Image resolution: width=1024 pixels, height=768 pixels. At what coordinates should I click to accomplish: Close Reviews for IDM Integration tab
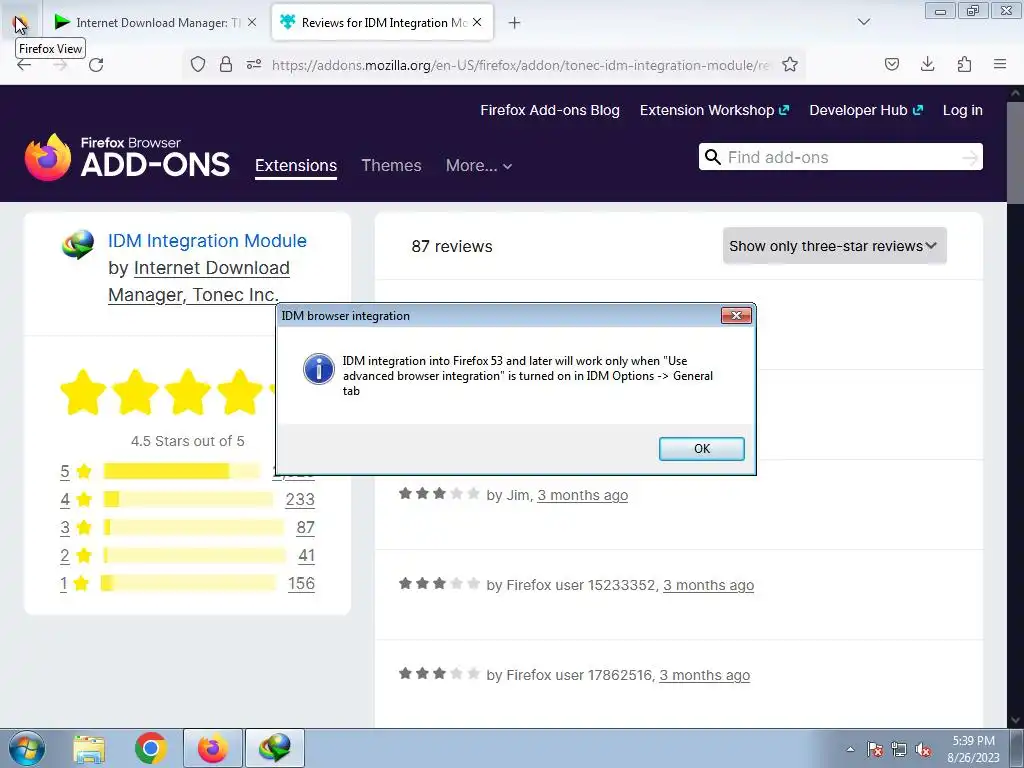pyautogui.click(x=477, y=22)
